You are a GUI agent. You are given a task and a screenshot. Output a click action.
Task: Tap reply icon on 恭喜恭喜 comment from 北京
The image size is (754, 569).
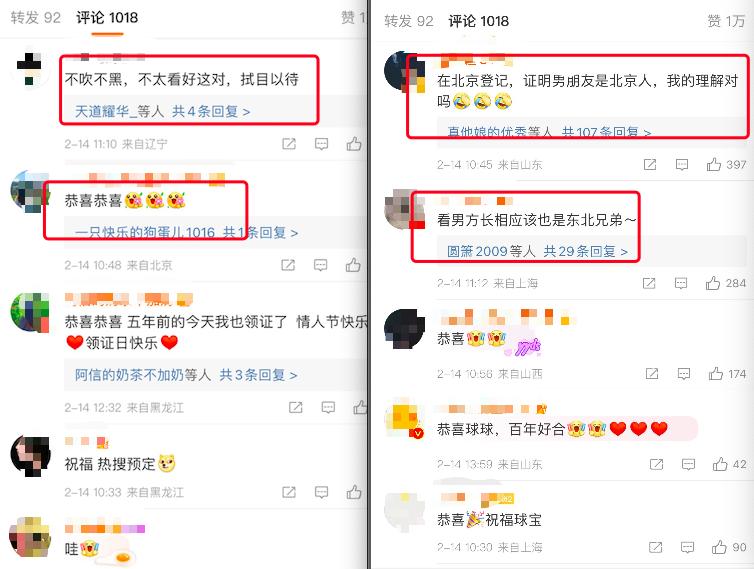coord(321,265)
